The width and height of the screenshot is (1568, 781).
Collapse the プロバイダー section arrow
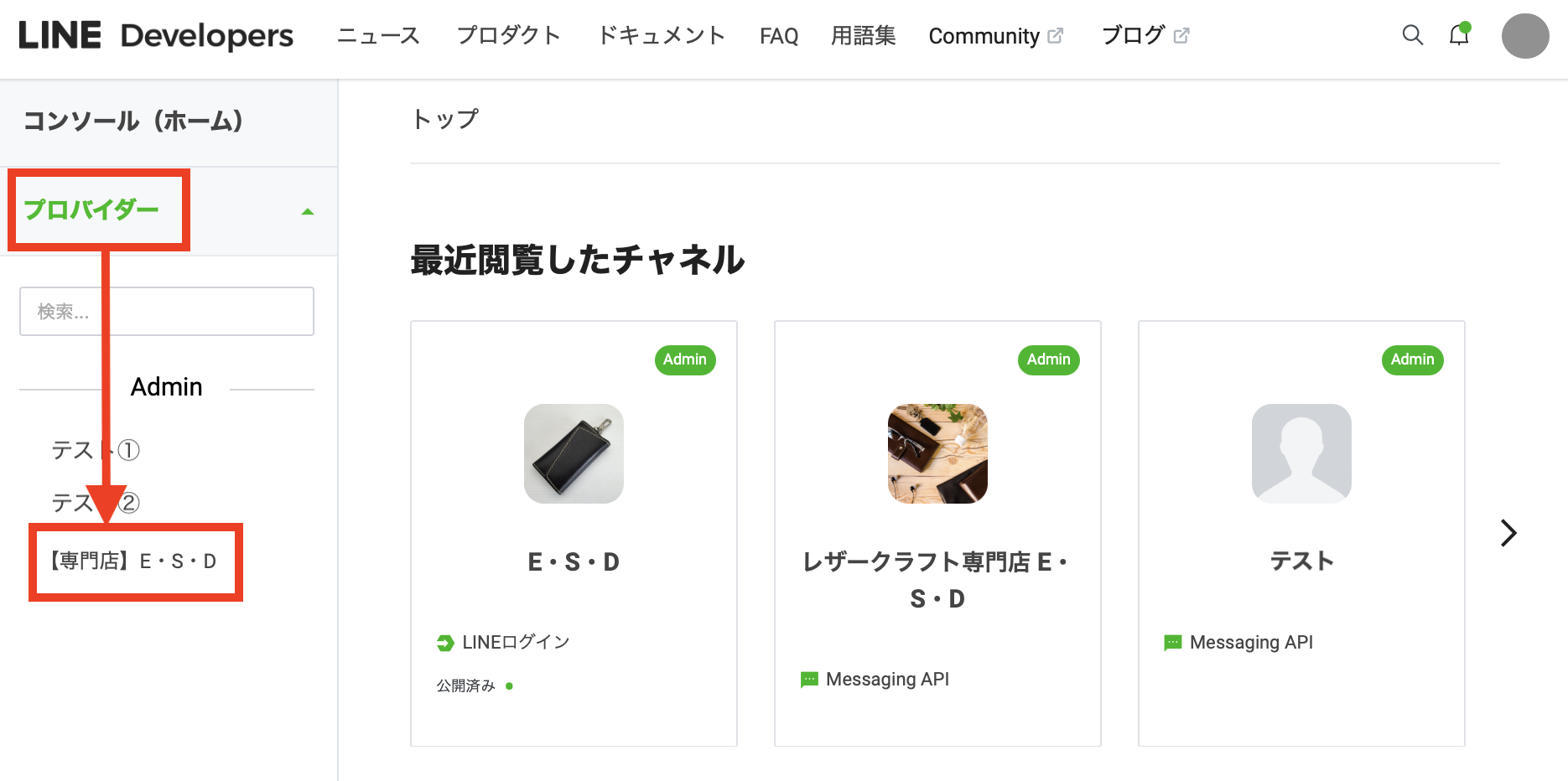point(308,212)
